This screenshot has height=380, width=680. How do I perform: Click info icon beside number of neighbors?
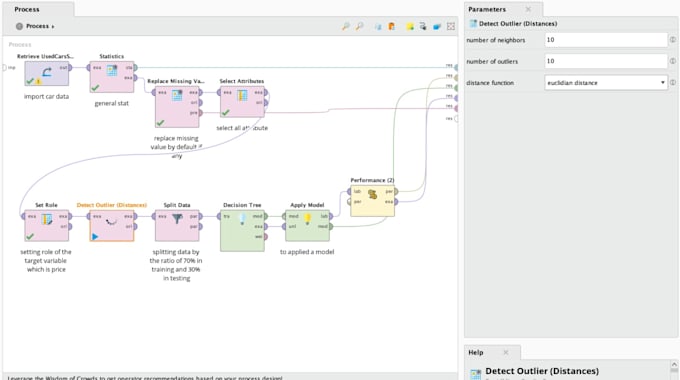point(673,40)
